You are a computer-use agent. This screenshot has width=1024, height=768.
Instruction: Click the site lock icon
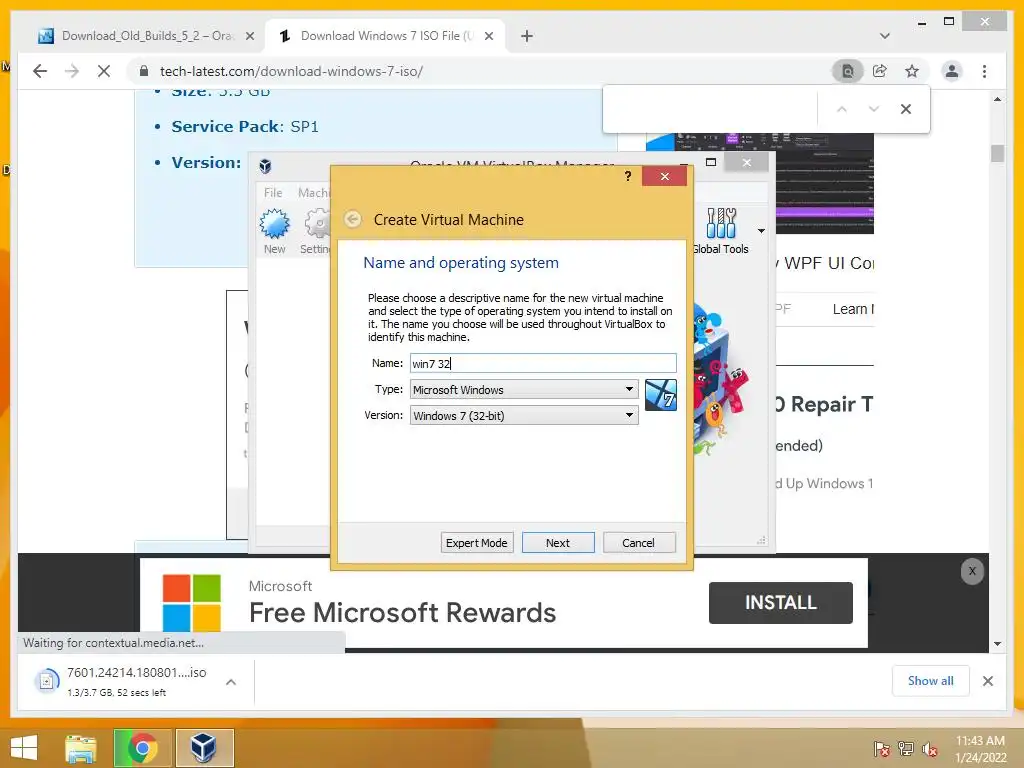(x=144, y=71)
